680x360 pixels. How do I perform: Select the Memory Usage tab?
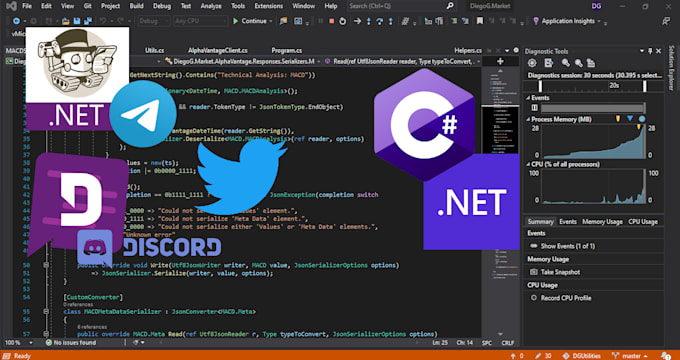click(602, 222)
